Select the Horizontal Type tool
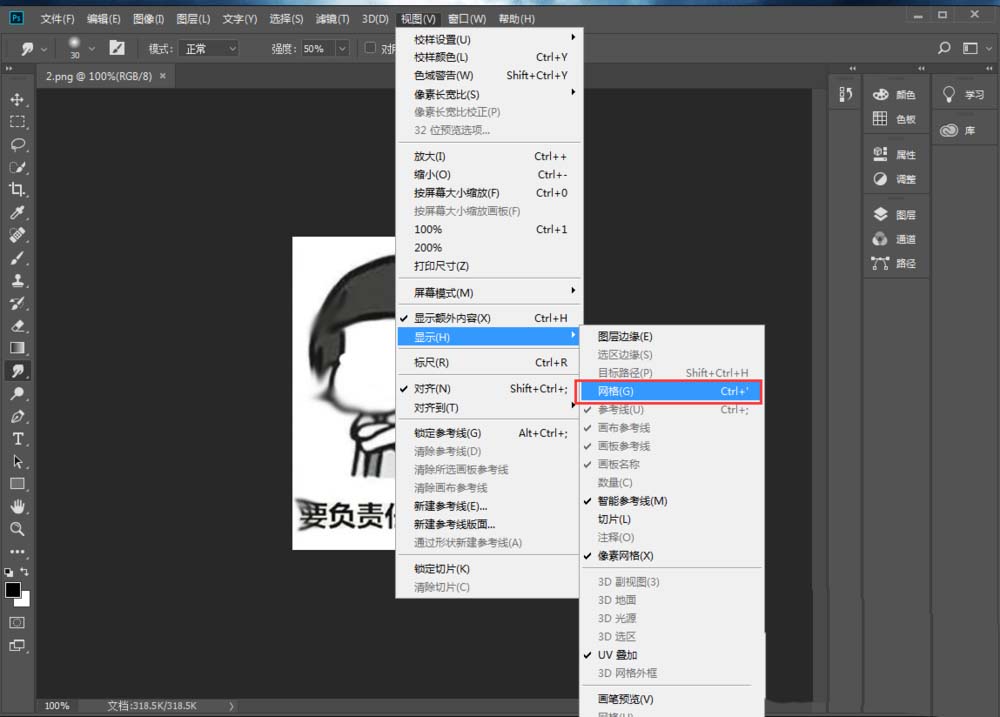The image size is (1000, 717). (x=17, y=439)
